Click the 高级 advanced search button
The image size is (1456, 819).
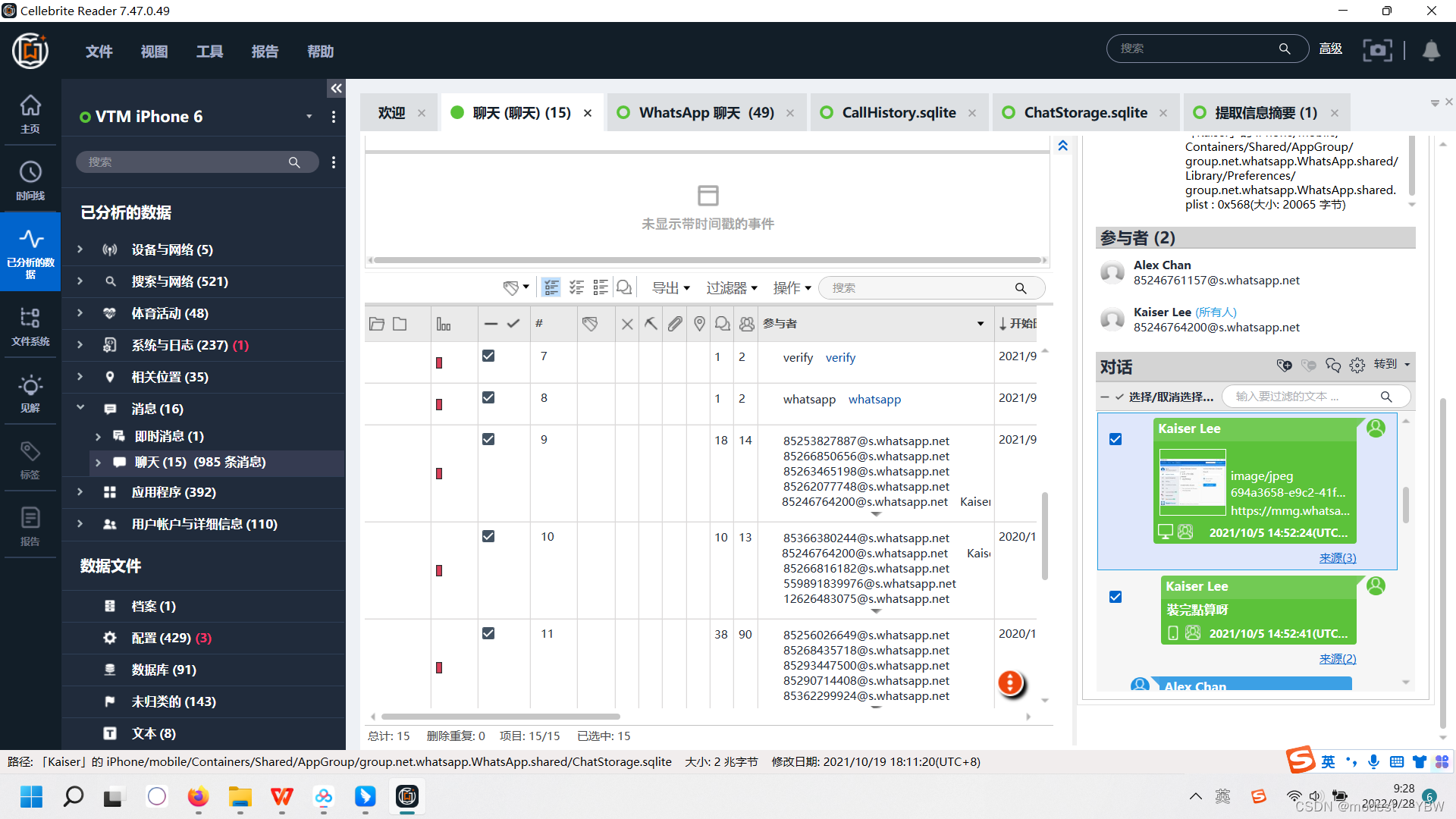coord(1331,49)
